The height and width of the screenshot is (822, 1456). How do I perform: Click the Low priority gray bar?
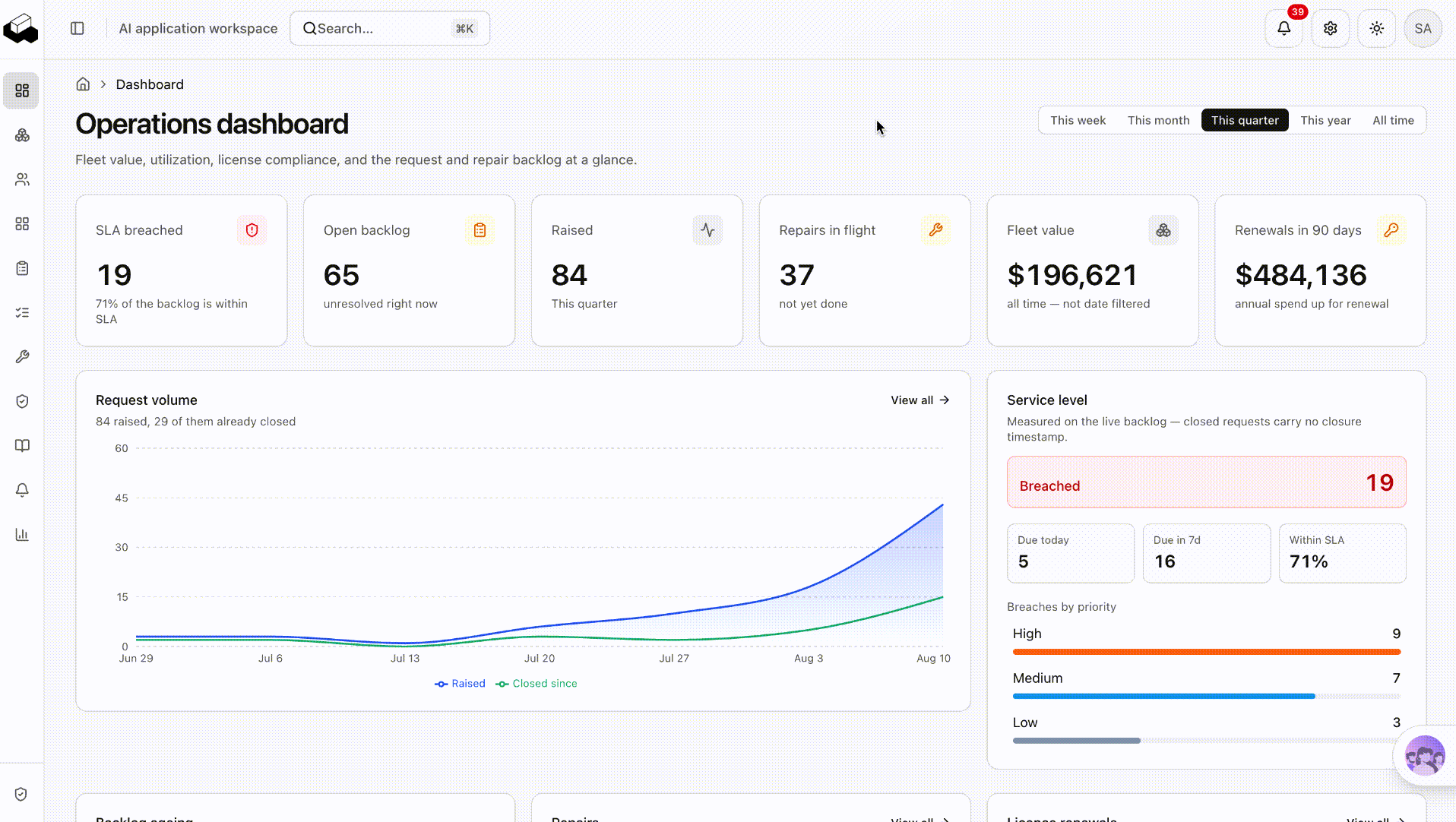[x=1076, y=741]
